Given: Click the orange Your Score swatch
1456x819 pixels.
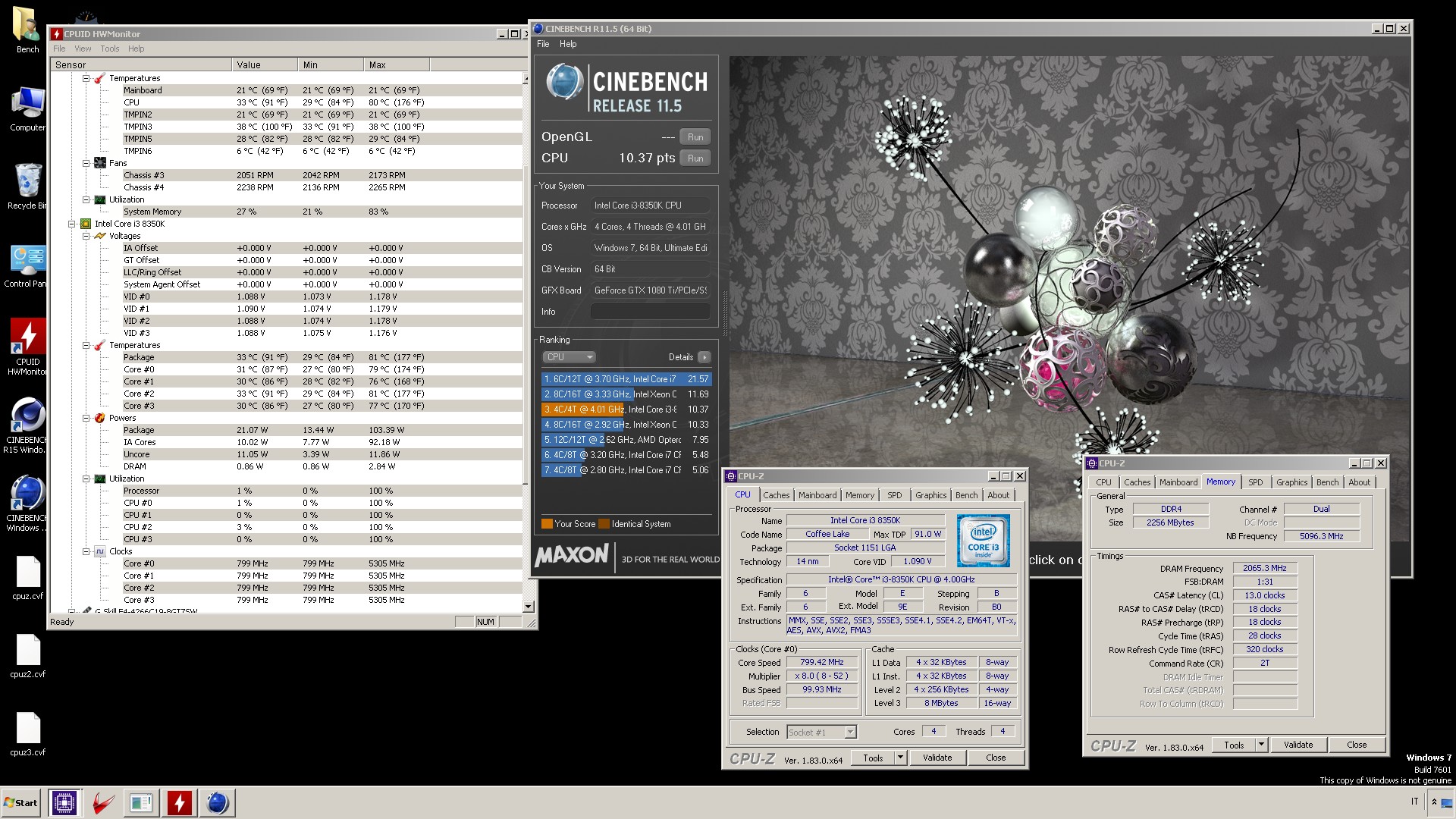Looking at the screenshot, I should [547, 524].
